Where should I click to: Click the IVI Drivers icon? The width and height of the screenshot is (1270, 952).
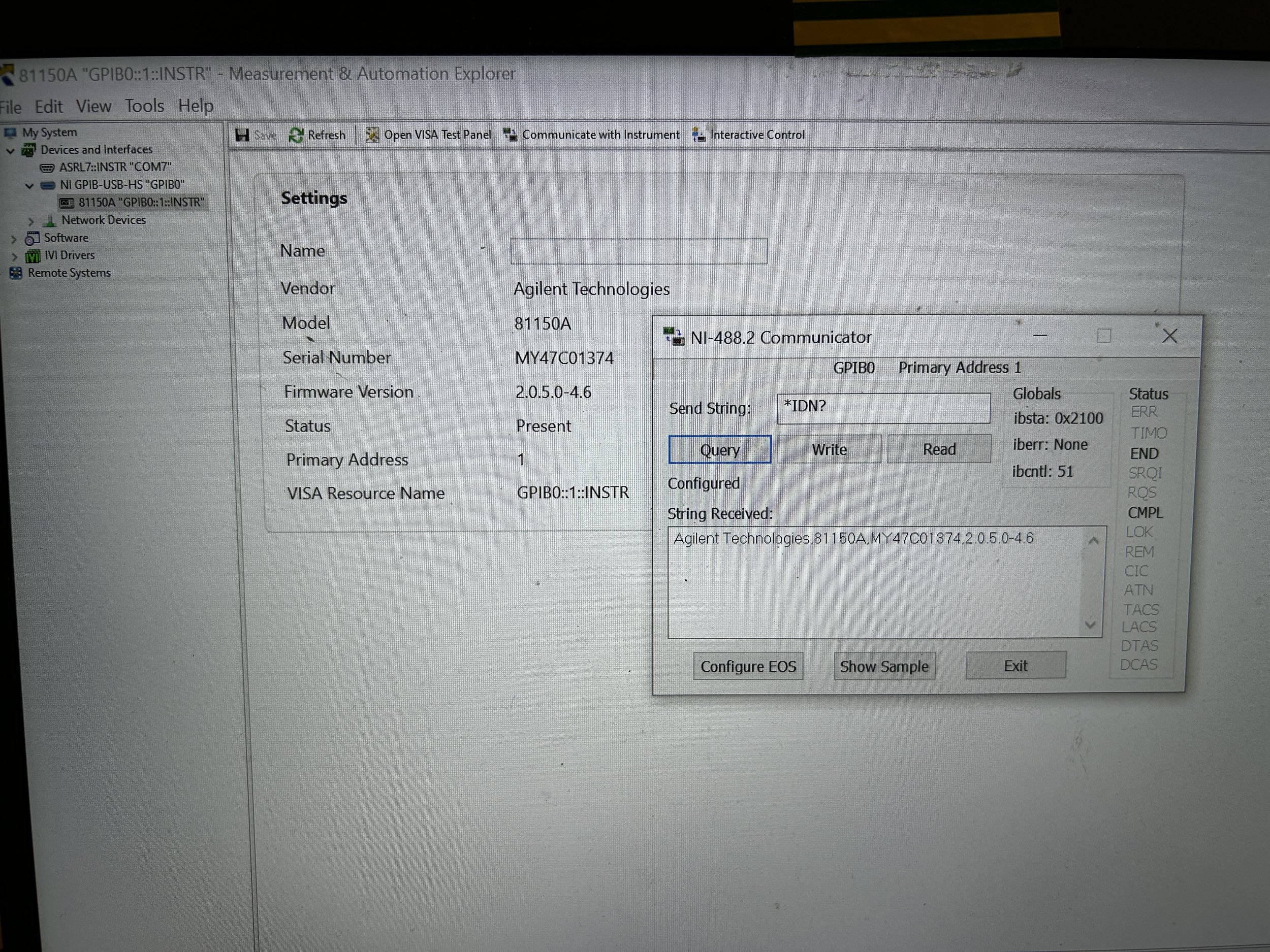tap(34, 256)
